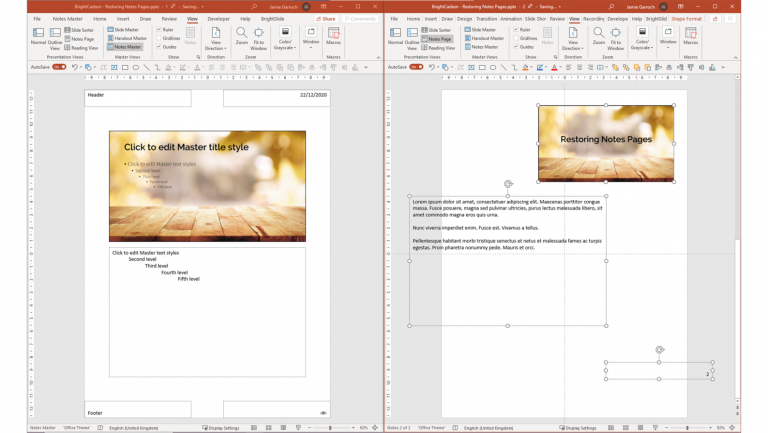Expand View Direction dropdown in right window
768x433 pixels.
[x=573, y=39]
